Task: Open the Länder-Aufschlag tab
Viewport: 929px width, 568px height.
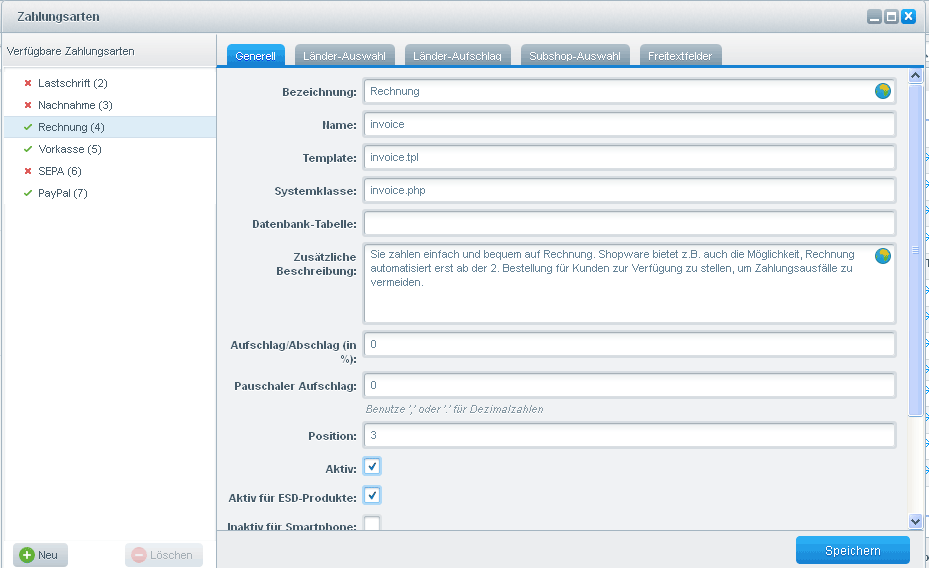Action: point(457,56)
